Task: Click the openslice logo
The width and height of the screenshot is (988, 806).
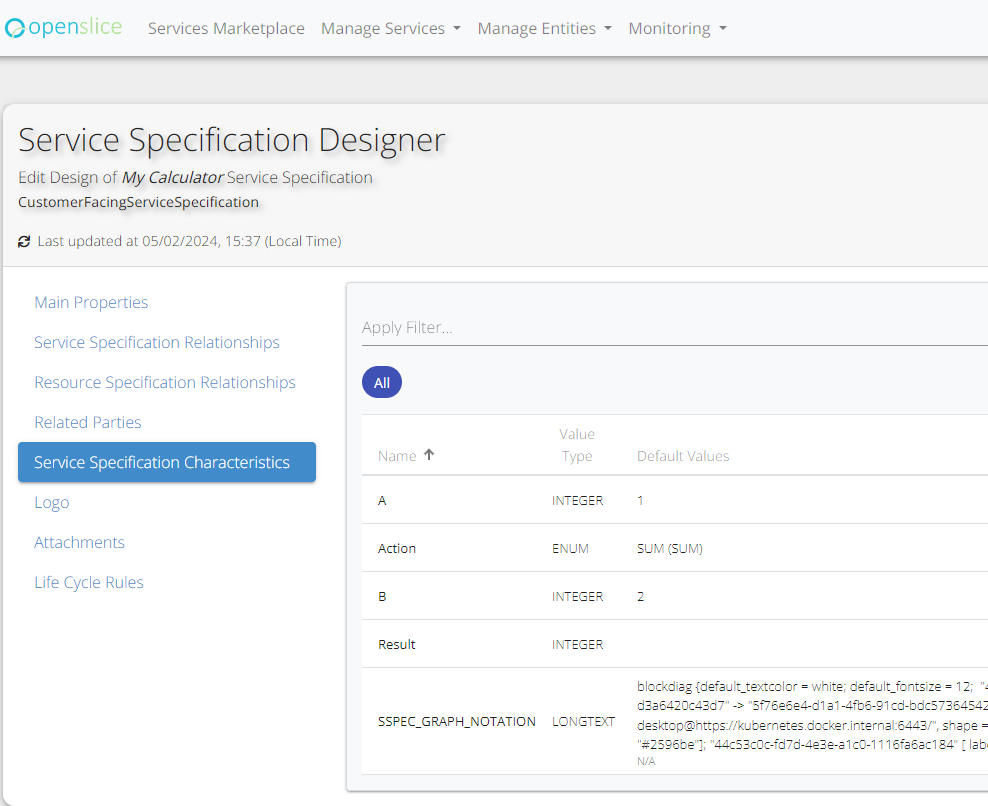Action: pos(64,28)
